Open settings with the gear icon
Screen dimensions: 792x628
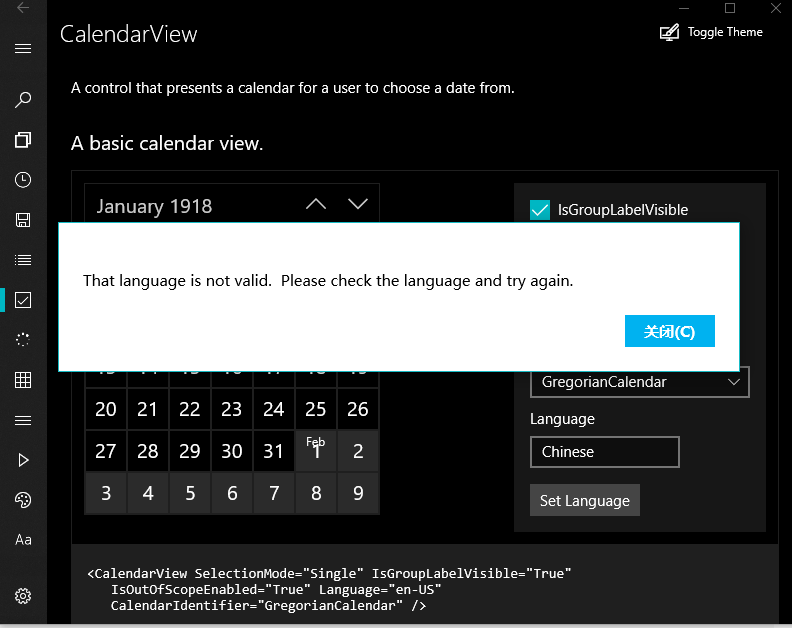(x=23, y=596)
